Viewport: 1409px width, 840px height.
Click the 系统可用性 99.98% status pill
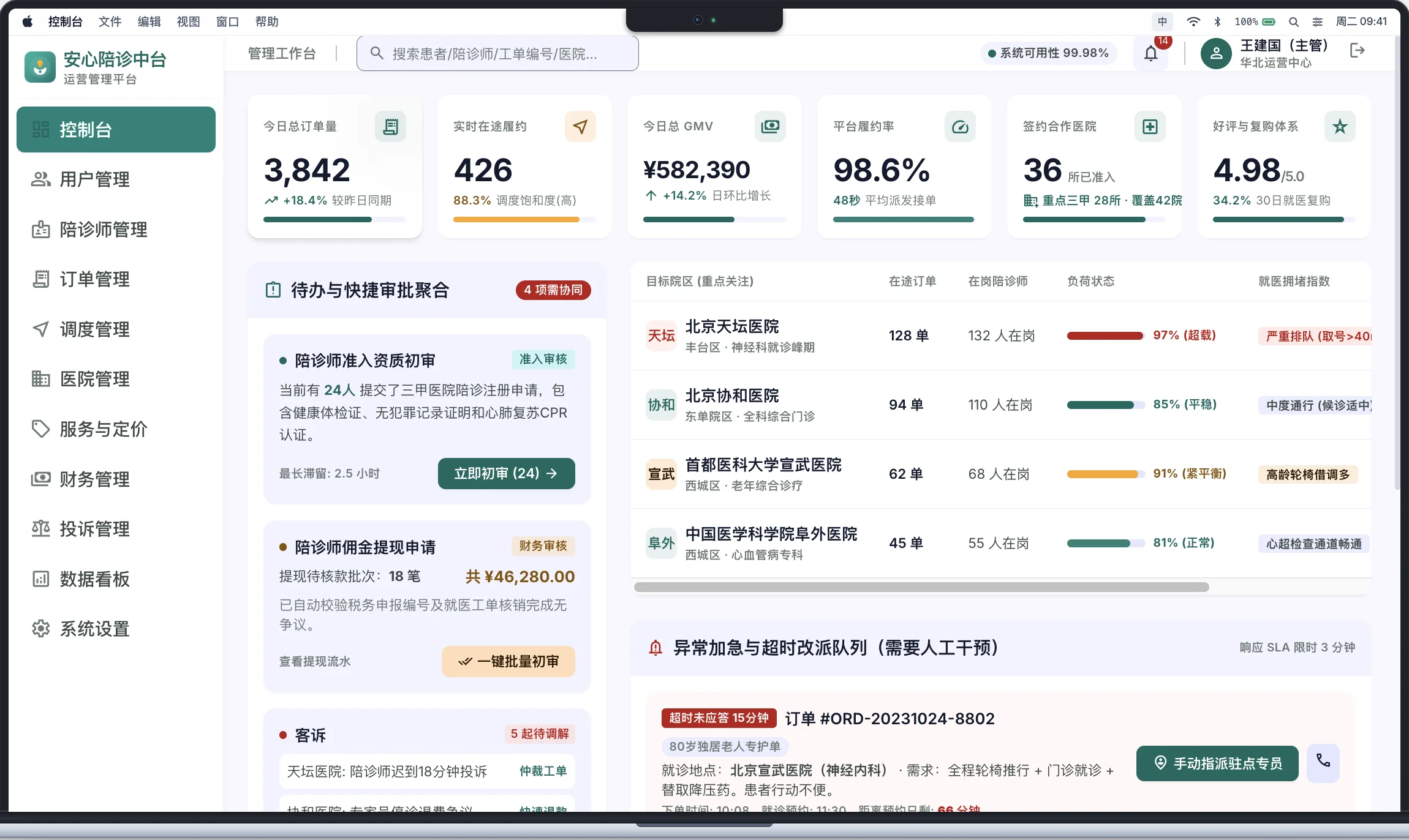click(x=1048, y=53)
